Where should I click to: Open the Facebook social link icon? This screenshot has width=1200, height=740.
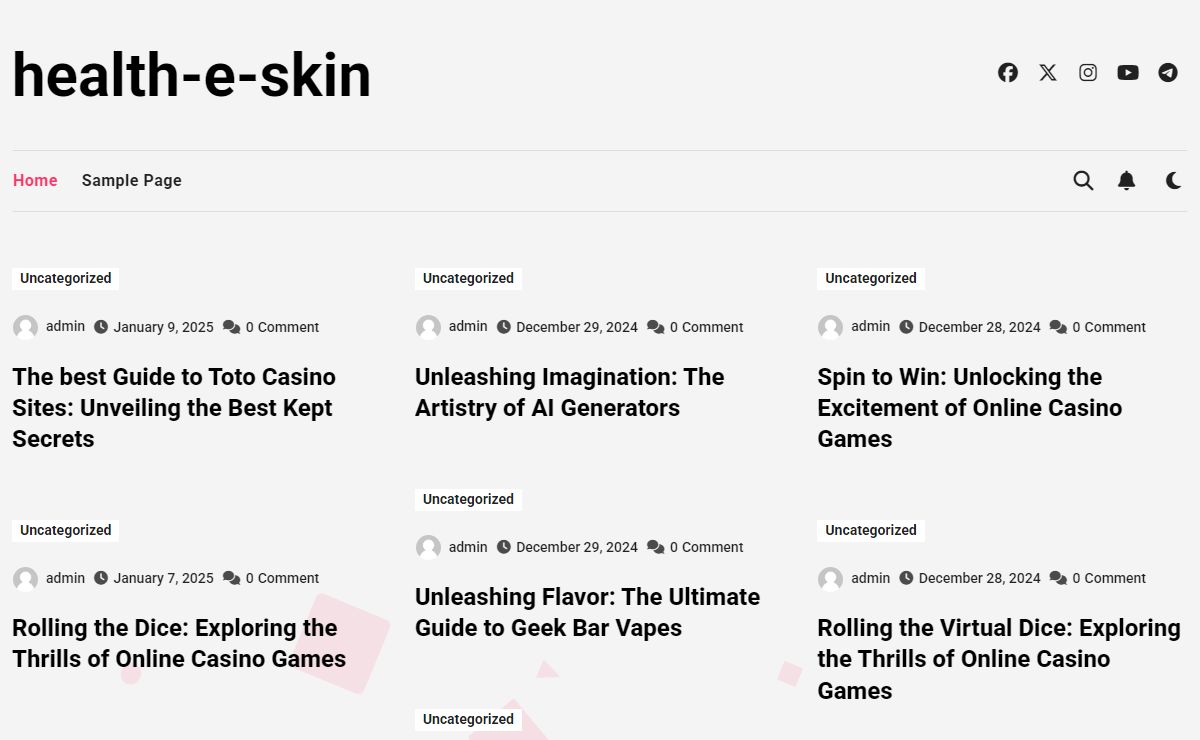[x=1008, y=73]
